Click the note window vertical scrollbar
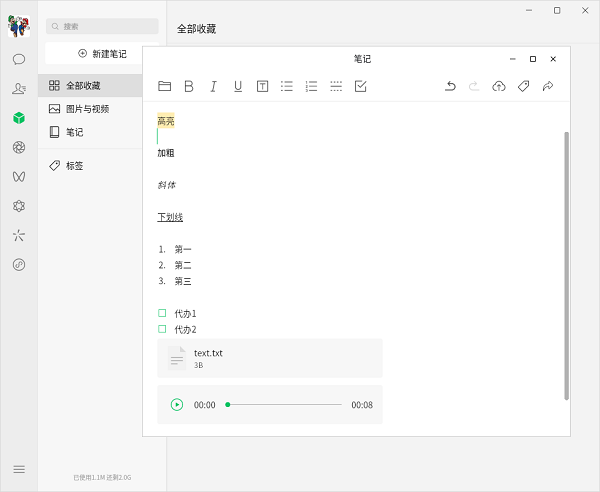The image size is (600, 492). (x=567, y=266)
